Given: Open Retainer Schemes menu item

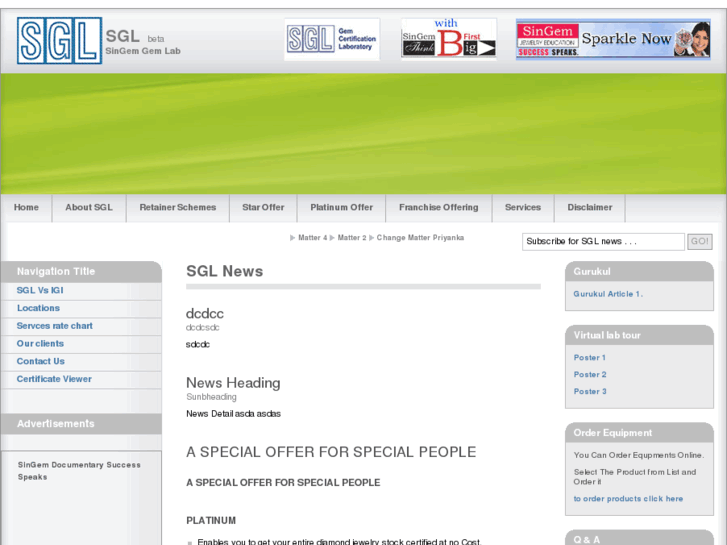Looking at the screenshot, I should click(178, 207).
